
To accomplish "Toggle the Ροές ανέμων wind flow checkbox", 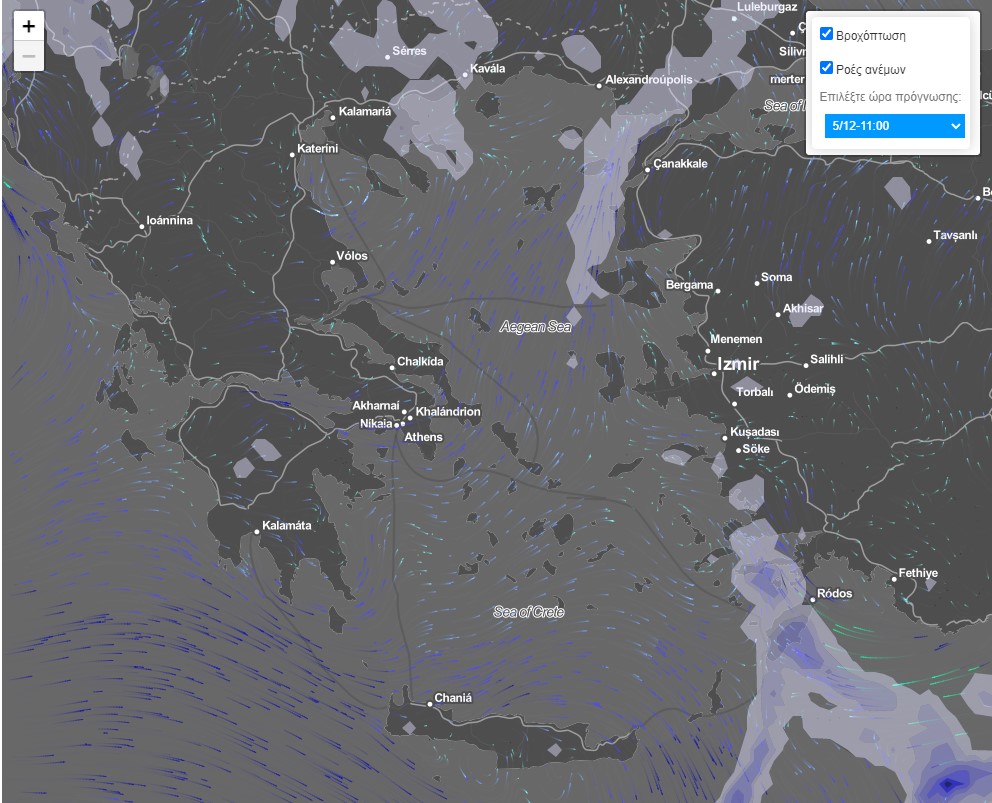I will (826, 67).
